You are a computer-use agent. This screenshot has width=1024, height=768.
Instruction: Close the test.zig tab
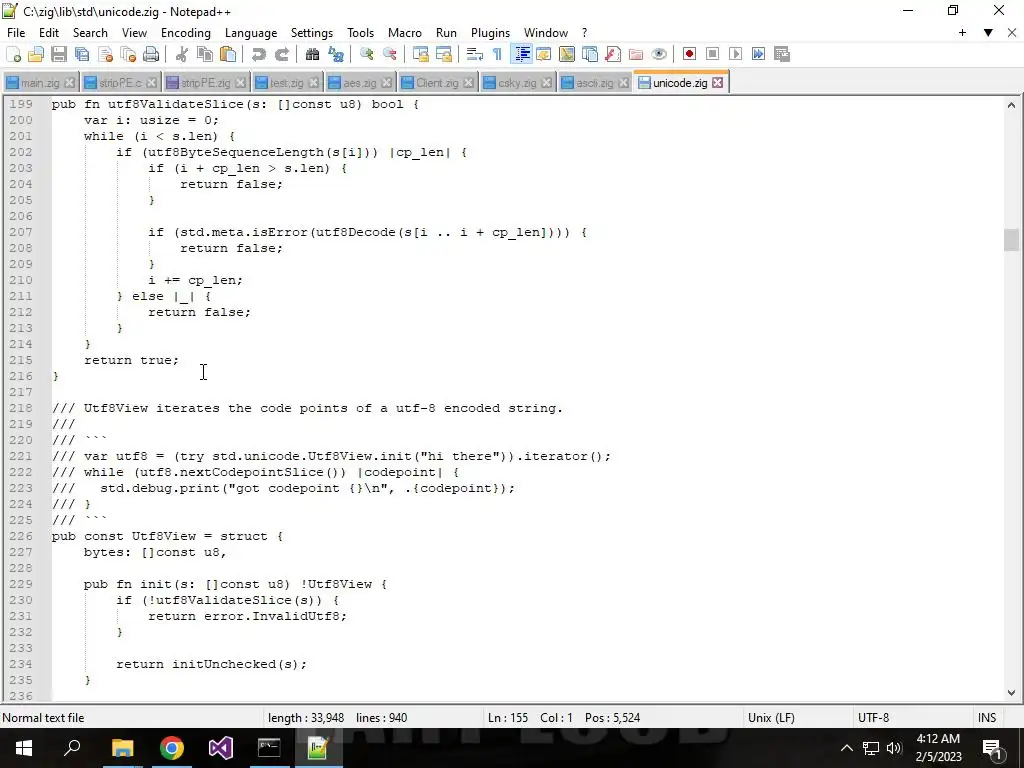(313, 83)
